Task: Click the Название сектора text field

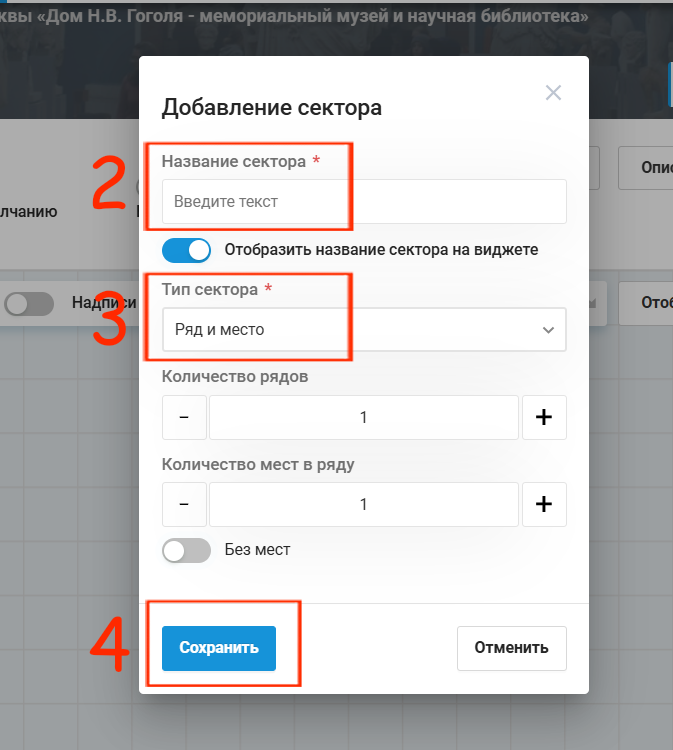Action: [364, 201]
